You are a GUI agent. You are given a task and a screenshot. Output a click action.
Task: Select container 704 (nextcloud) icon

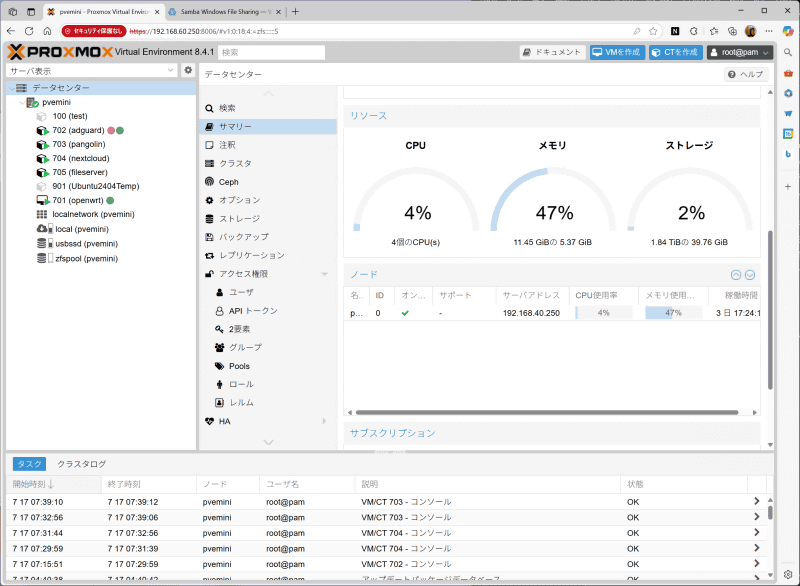[42, 159]
